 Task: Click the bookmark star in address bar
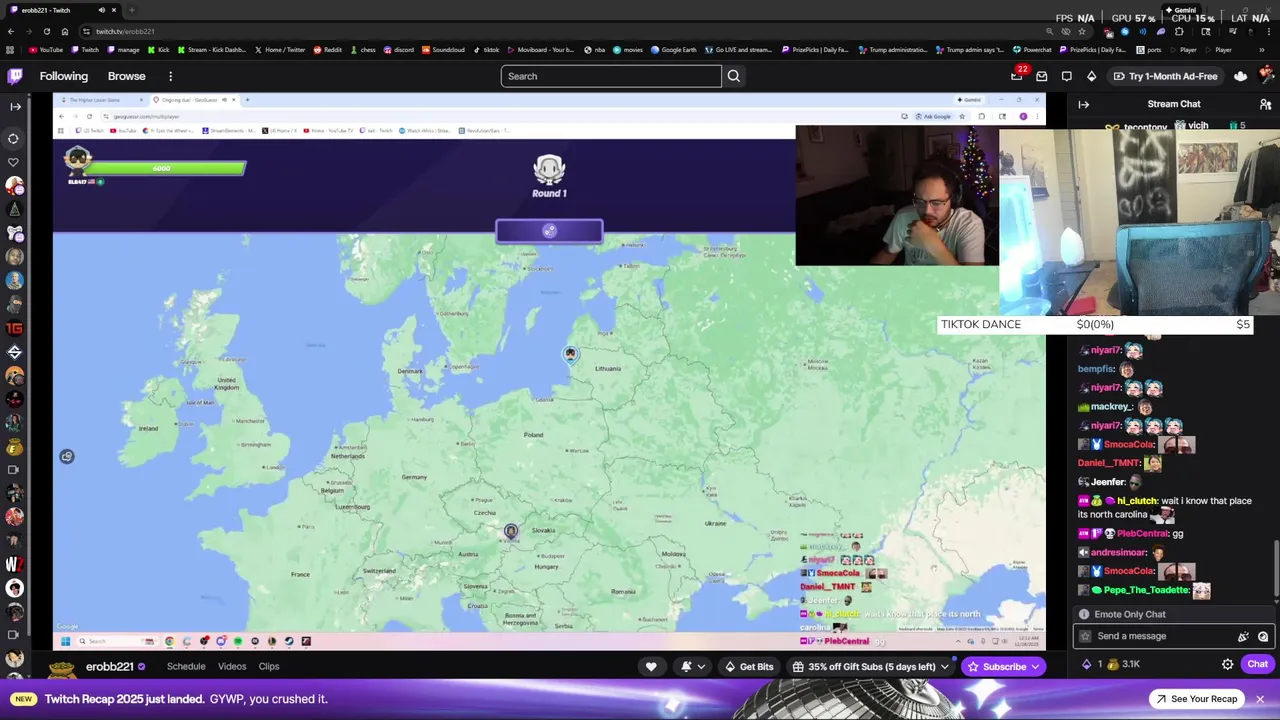point(1082,31)
